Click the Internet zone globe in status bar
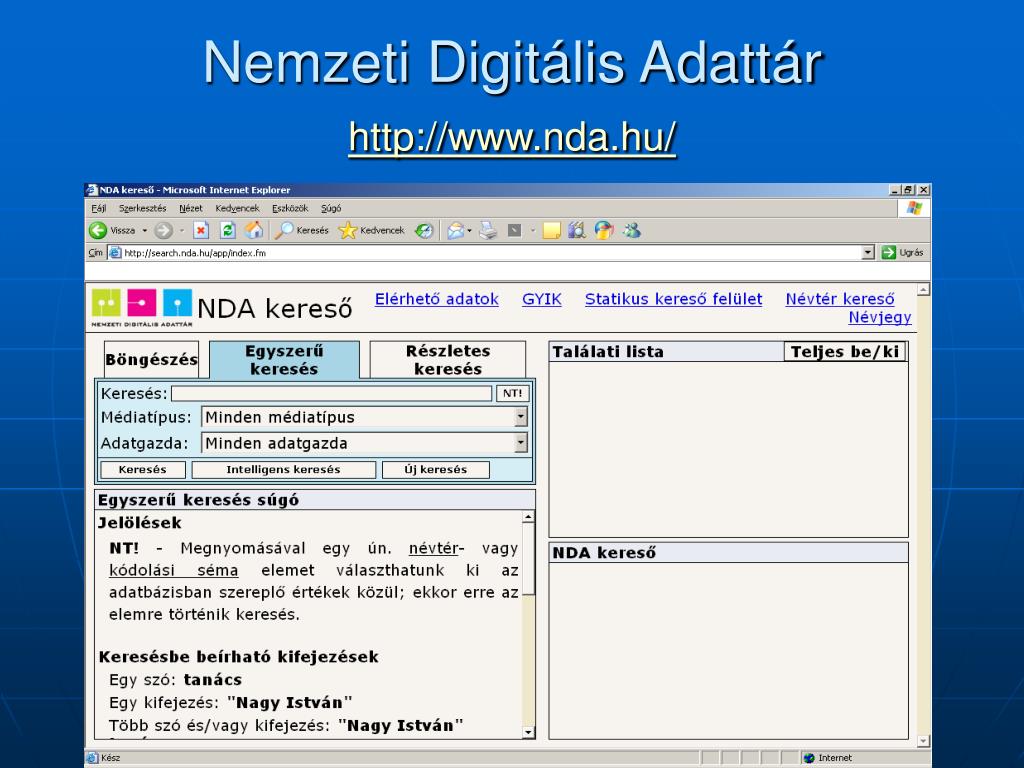 (x=810, y=758)
